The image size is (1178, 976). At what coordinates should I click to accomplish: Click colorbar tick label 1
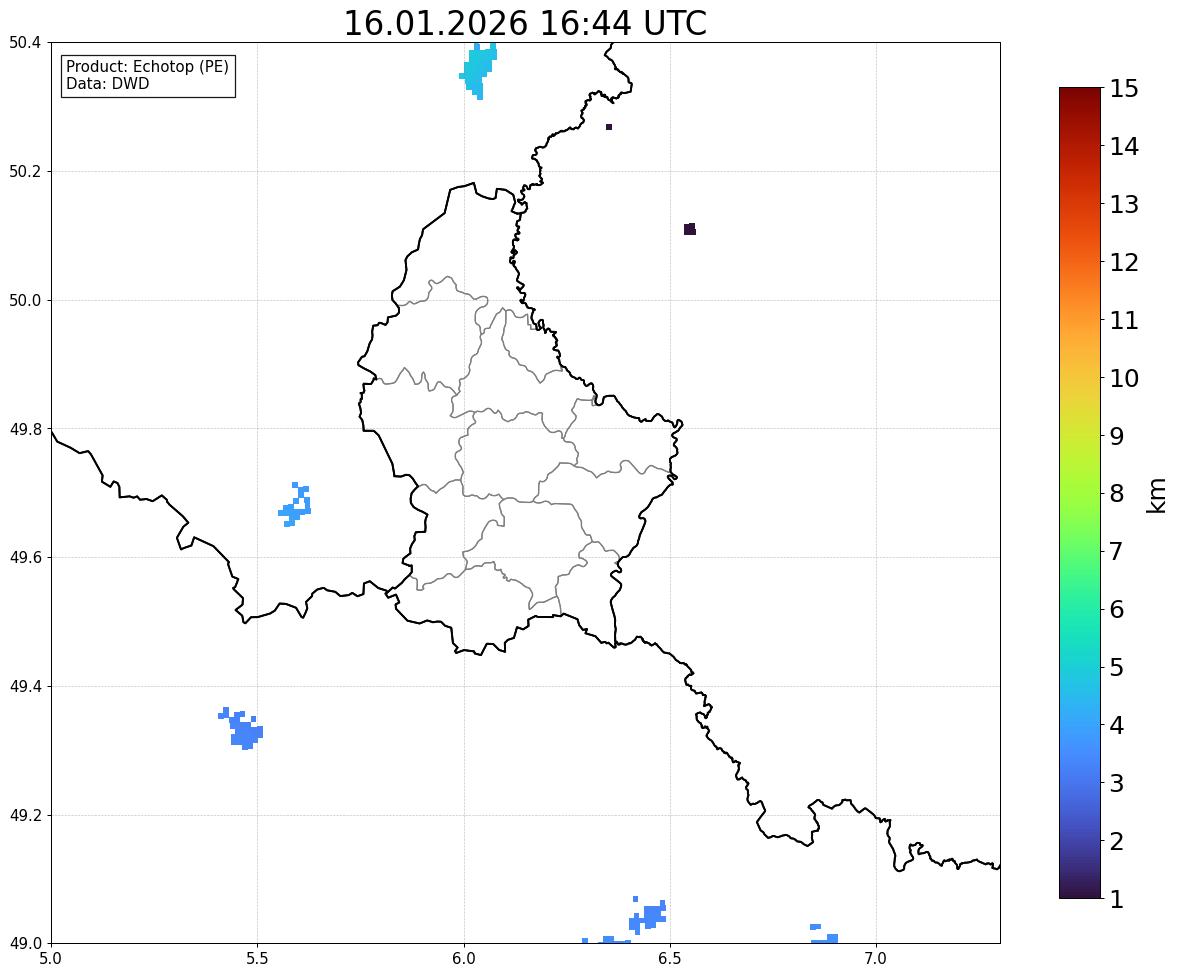[1117, 899]
